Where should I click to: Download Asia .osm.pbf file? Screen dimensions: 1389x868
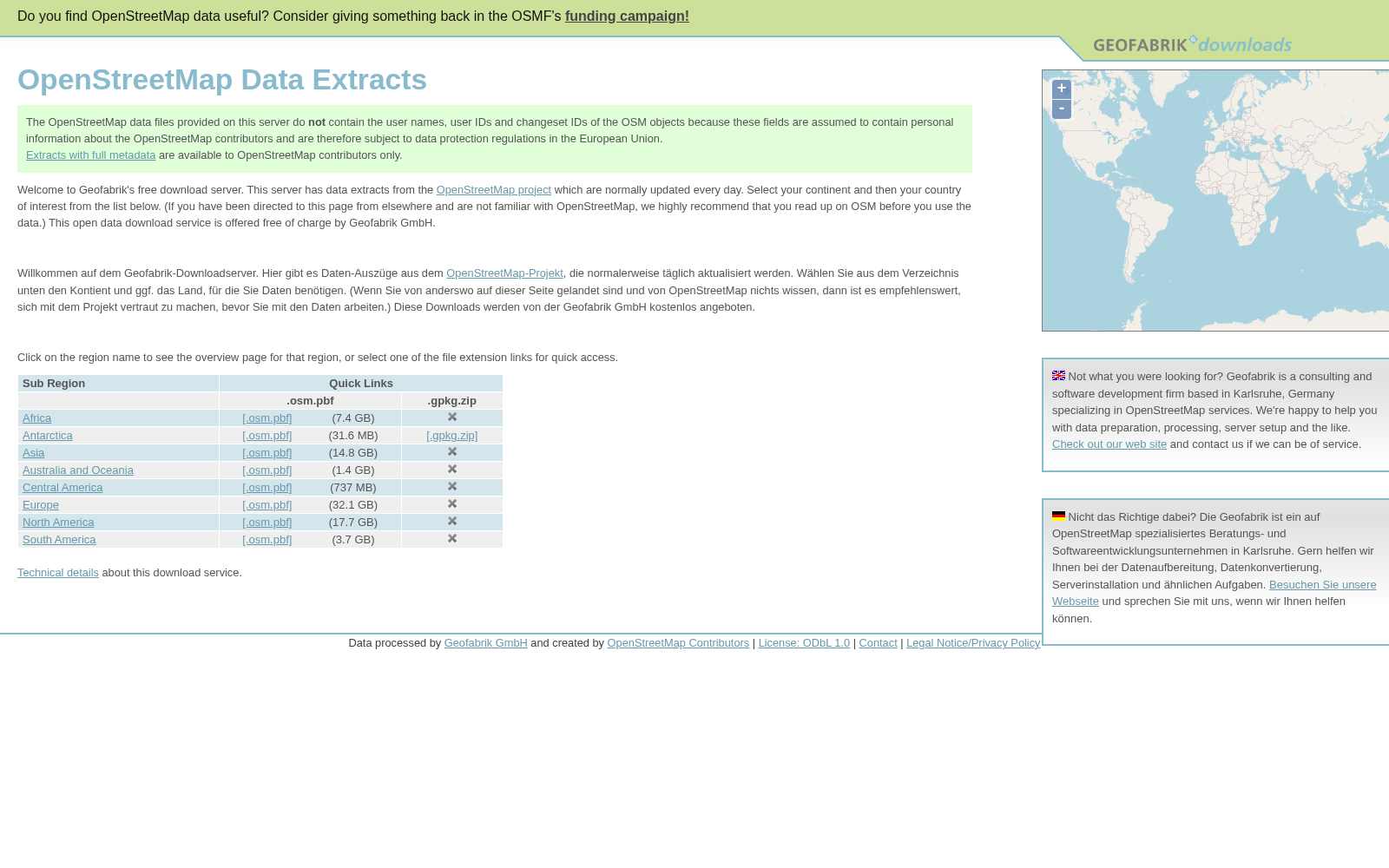267,453
